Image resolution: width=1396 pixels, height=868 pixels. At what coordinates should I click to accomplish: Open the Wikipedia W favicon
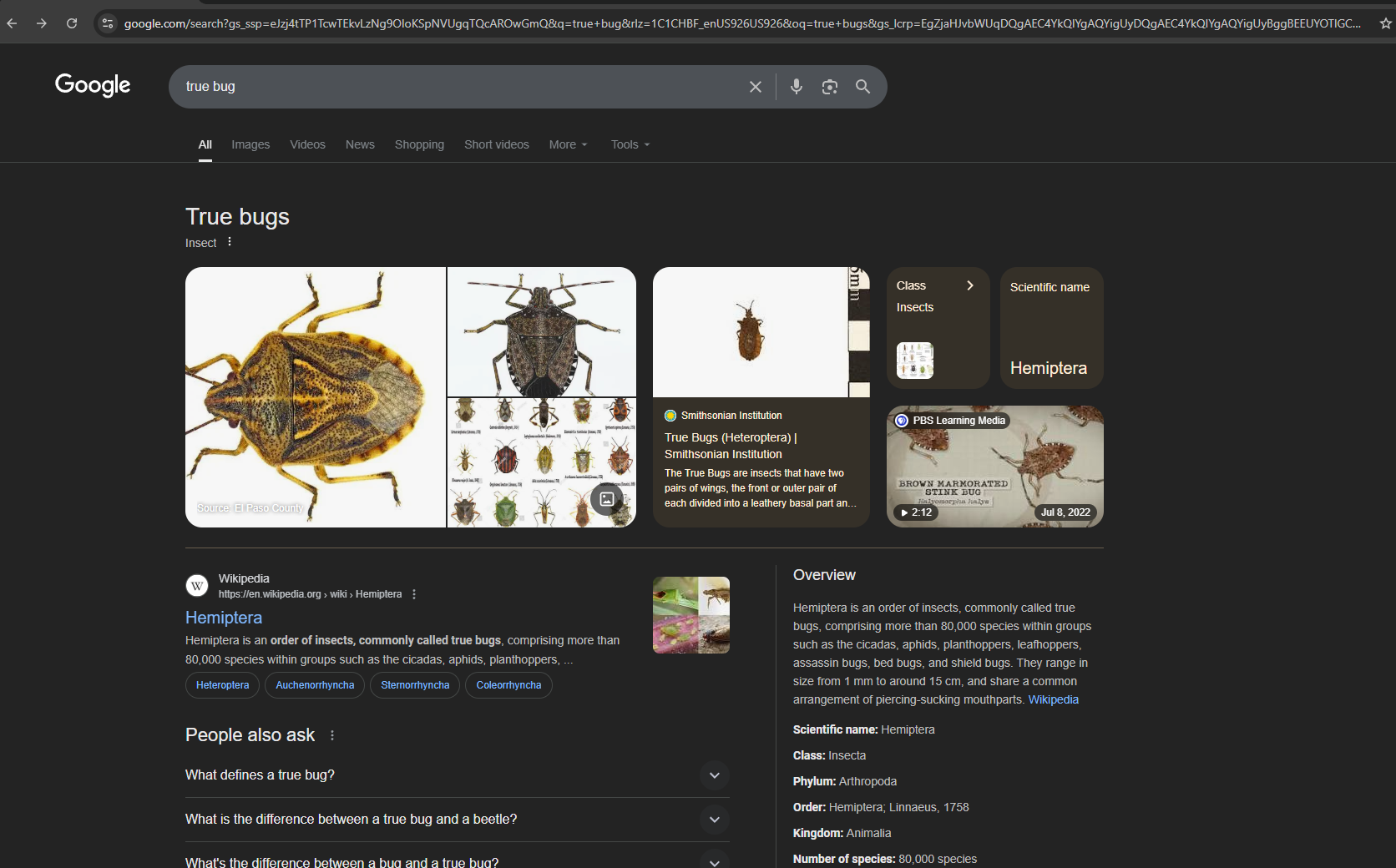[197, 586]
